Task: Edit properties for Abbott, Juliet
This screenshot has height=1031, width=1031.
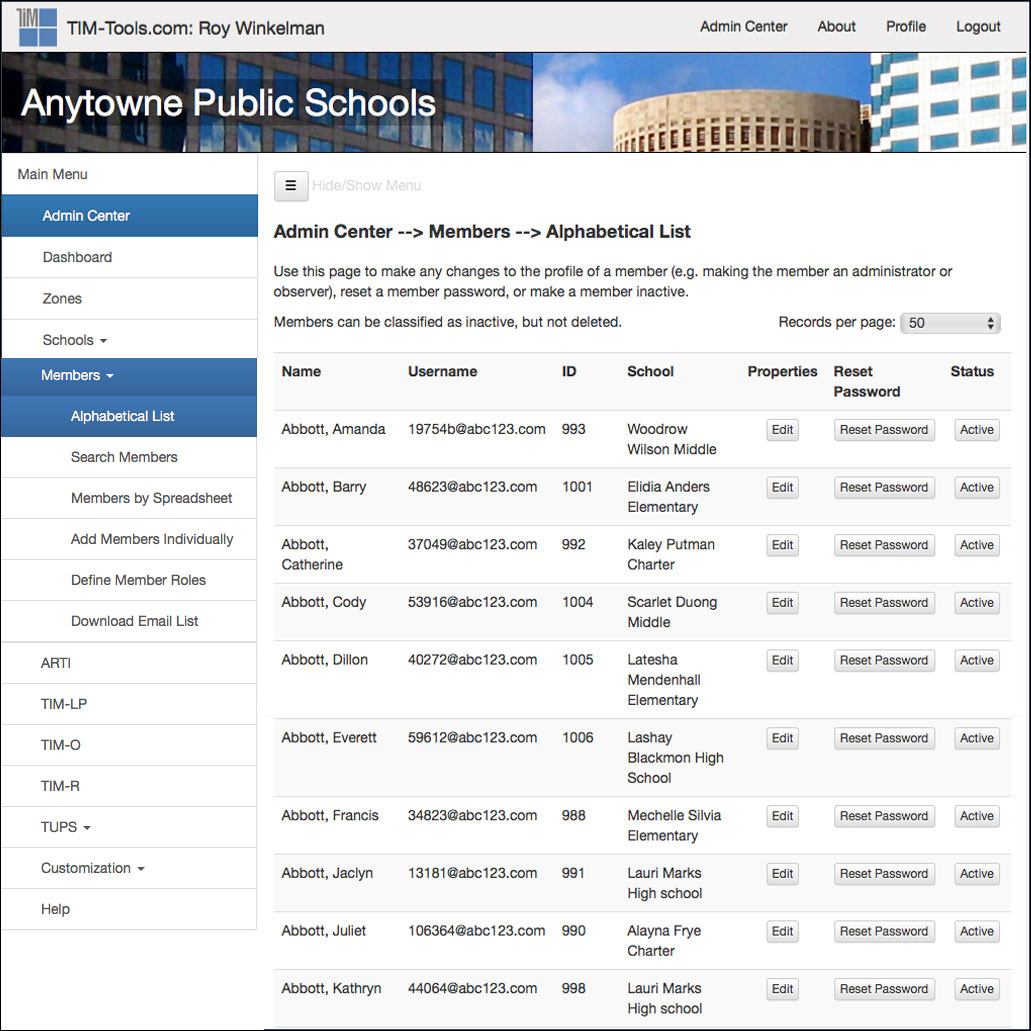Action: (x=782, y=932)
